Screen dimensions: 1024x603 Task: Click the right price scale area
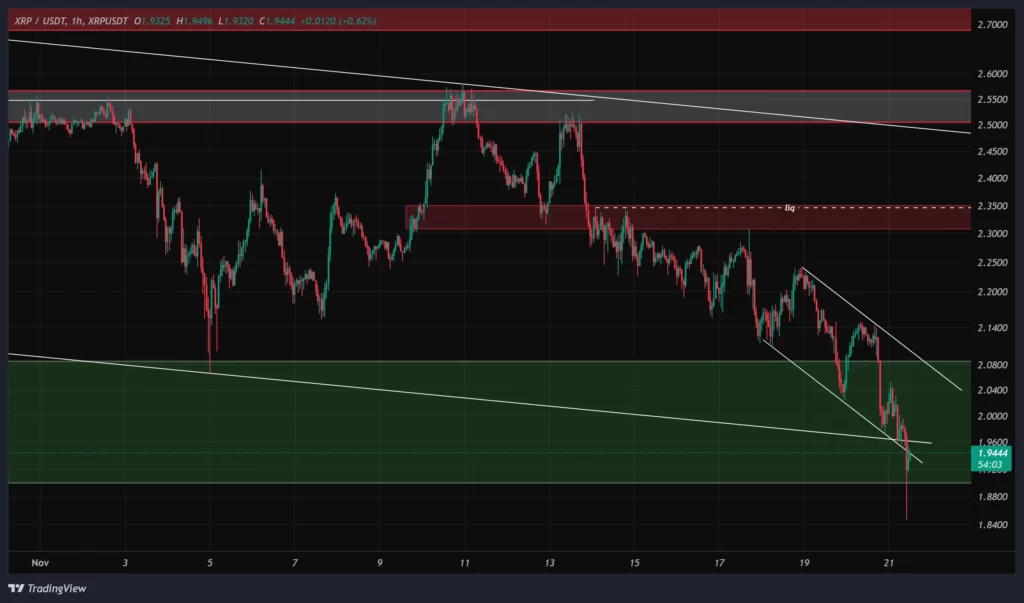click(992, 300)
